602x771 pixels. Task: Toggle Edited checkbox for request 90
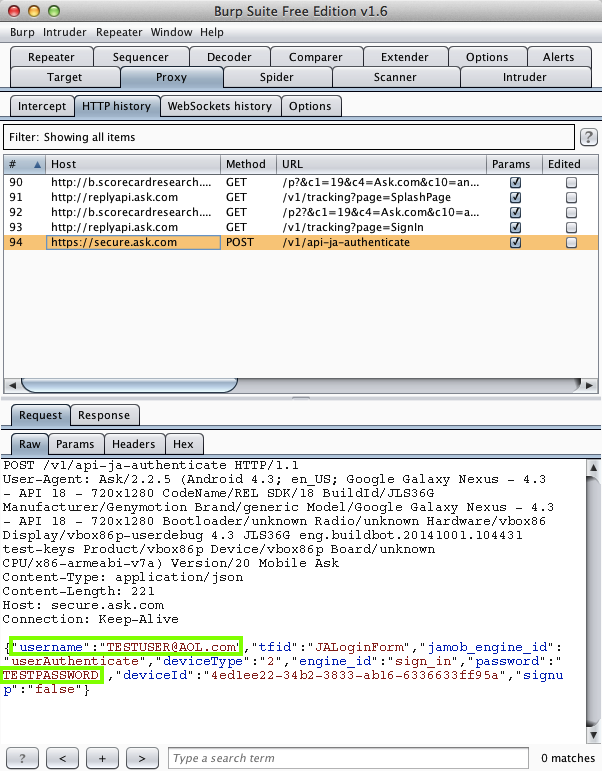pyautogui.click(x=571, y=182)
